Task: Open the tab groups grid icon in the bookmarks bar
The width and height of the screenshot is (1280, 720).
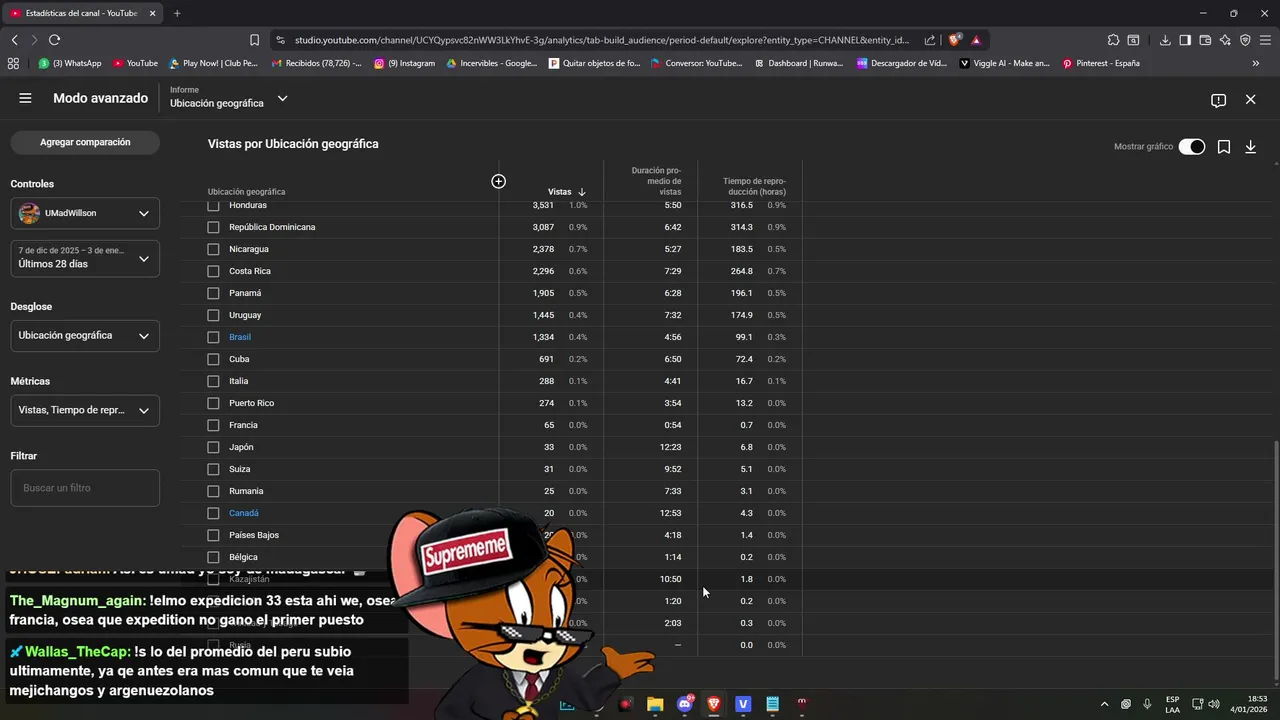Action: 13,63
